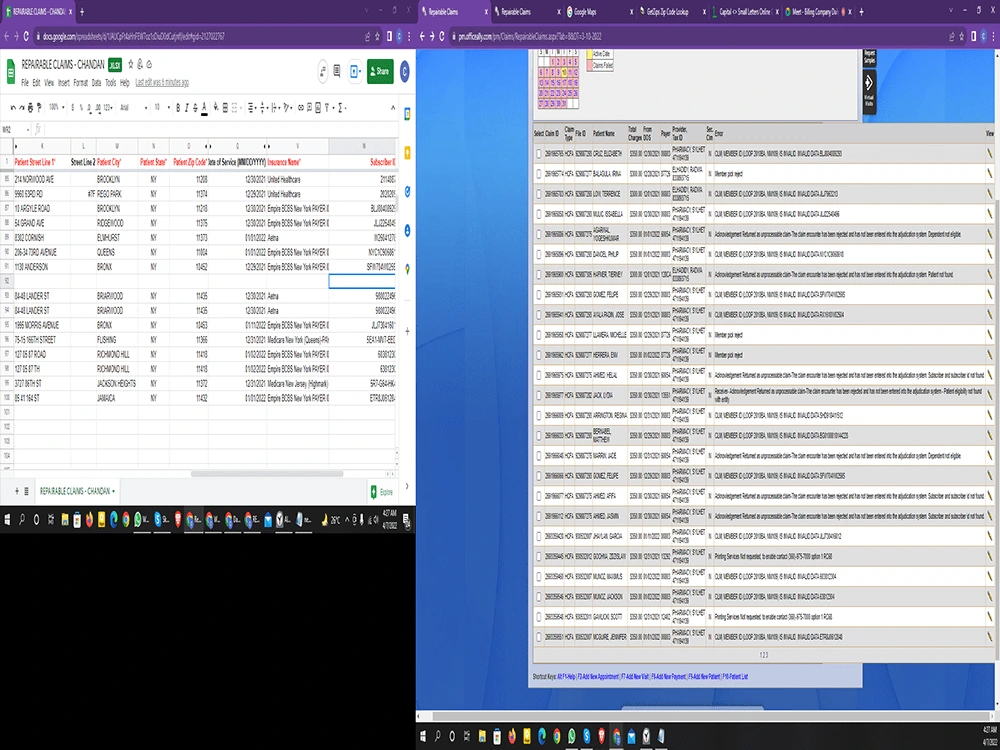Click the green Share button
Screen dimensions: 1000x750
pos(380,71)
